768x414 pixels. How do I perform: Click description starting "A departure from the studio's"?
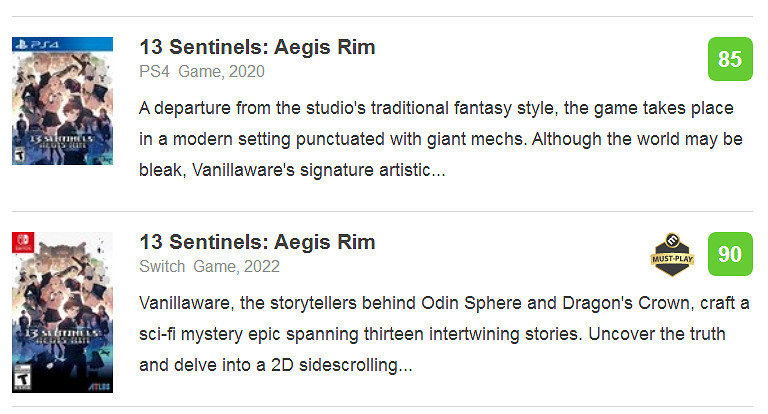[x=437, y=107]
